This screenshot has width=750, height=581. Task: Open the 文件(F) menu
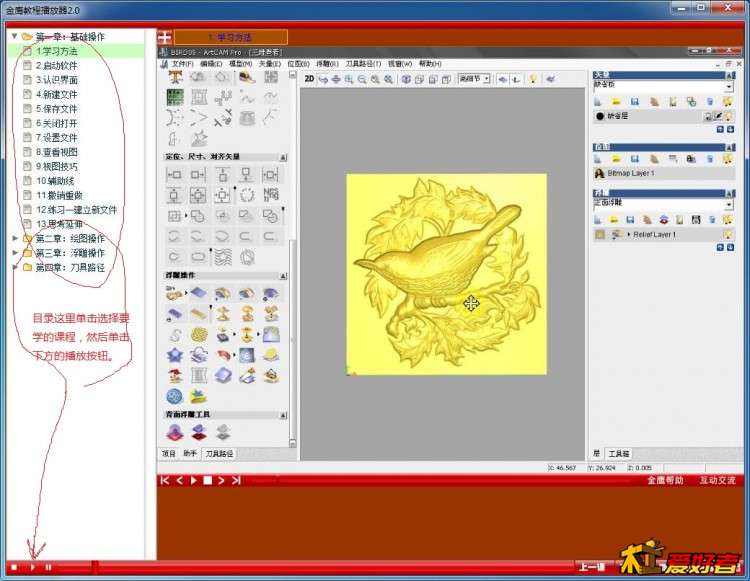(x=182, y=64)
